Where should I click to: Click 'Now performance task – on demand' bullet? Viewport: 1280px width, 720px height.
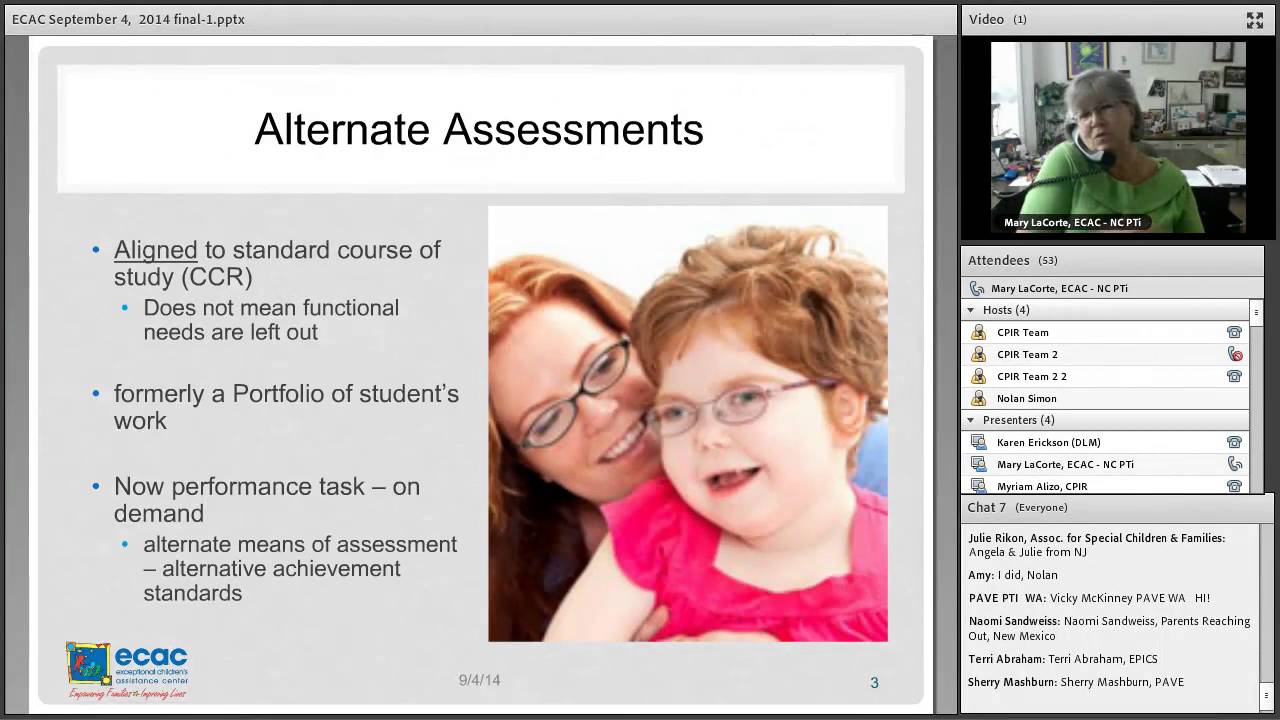(x=266, y=499)
